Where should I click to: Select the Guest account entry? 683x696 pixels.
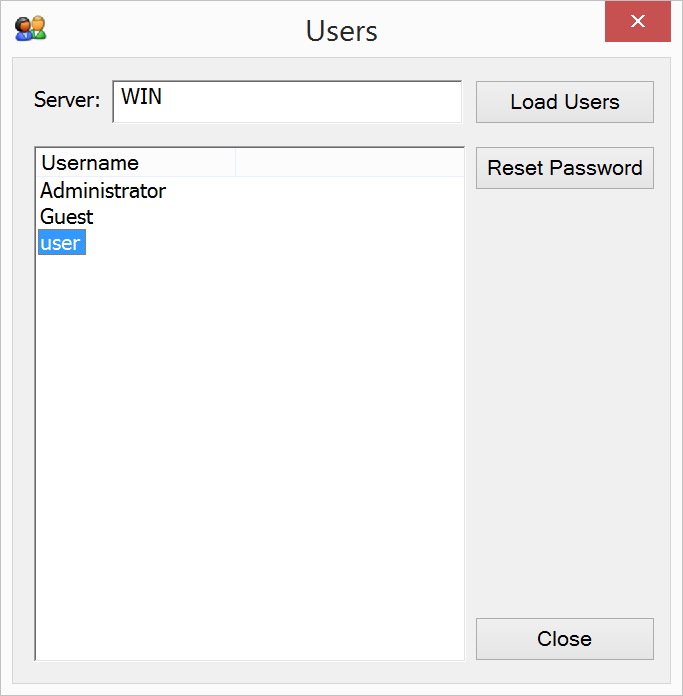coord(67,217)
